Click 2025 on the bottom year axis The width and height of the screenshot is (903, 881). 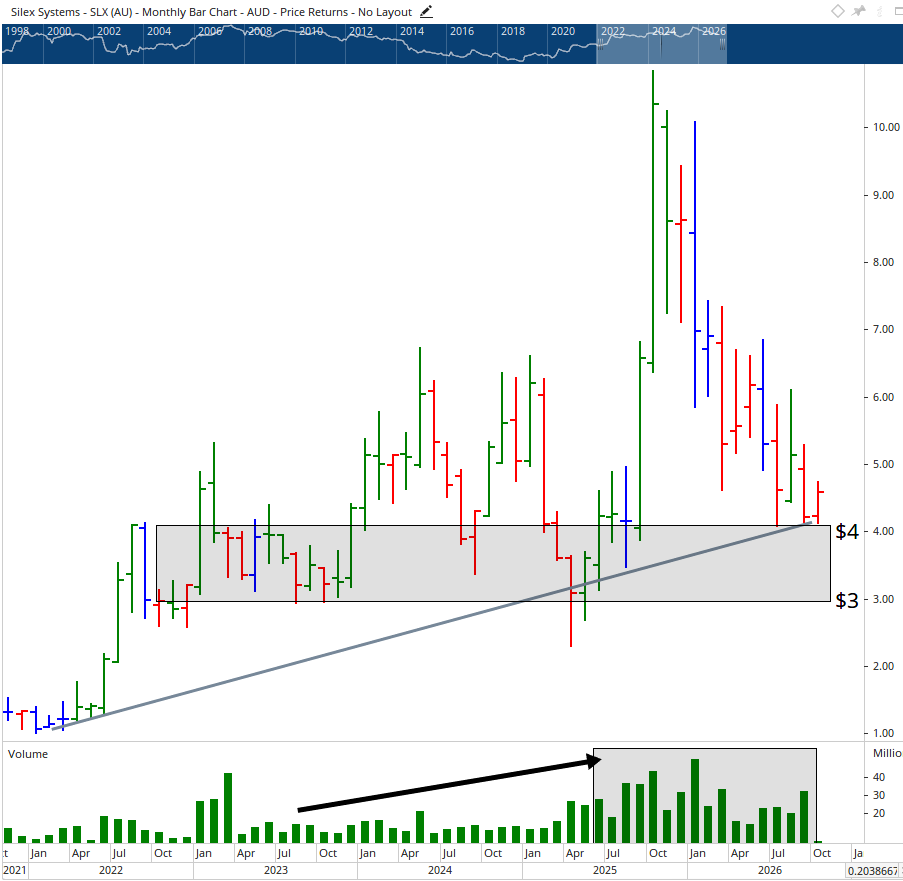tap(605, 870)
